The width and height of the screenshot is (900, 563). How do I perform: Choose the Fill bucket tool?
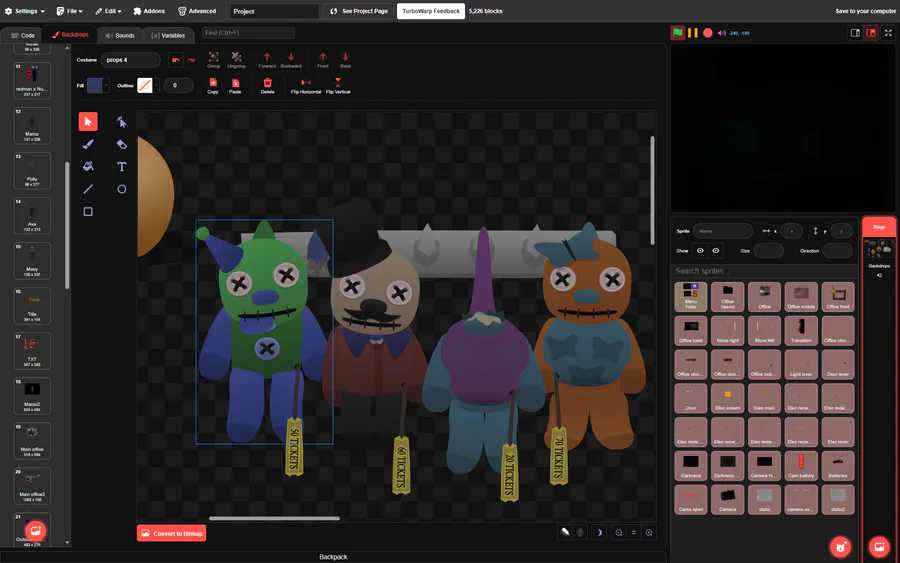tap(88, 167)
